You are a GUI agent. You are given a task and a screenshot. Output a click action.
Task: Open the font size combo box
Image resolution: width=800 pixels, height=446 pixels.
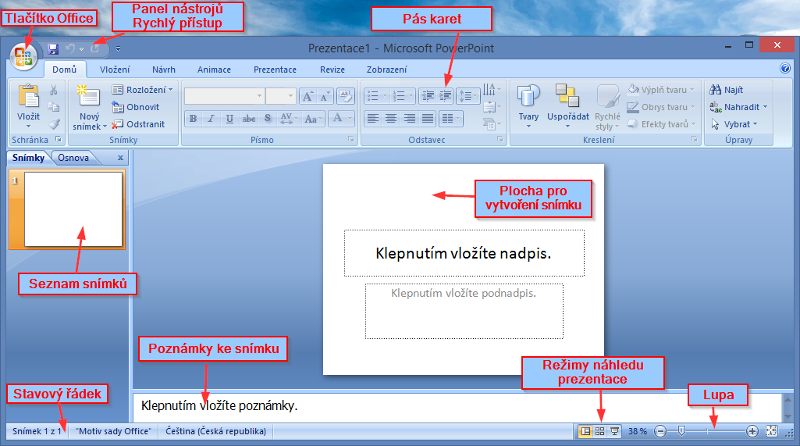[281, 96]
